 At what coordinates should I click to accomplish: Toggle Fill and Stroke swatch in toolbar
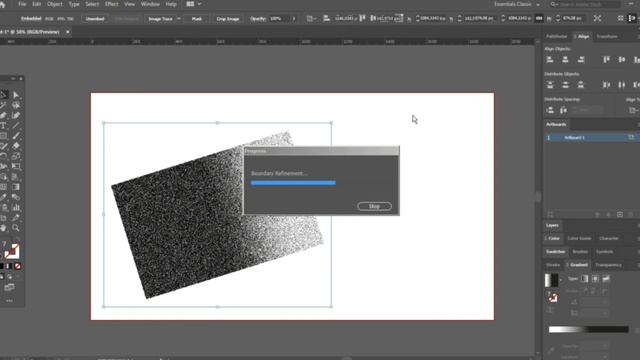(11, 251)
